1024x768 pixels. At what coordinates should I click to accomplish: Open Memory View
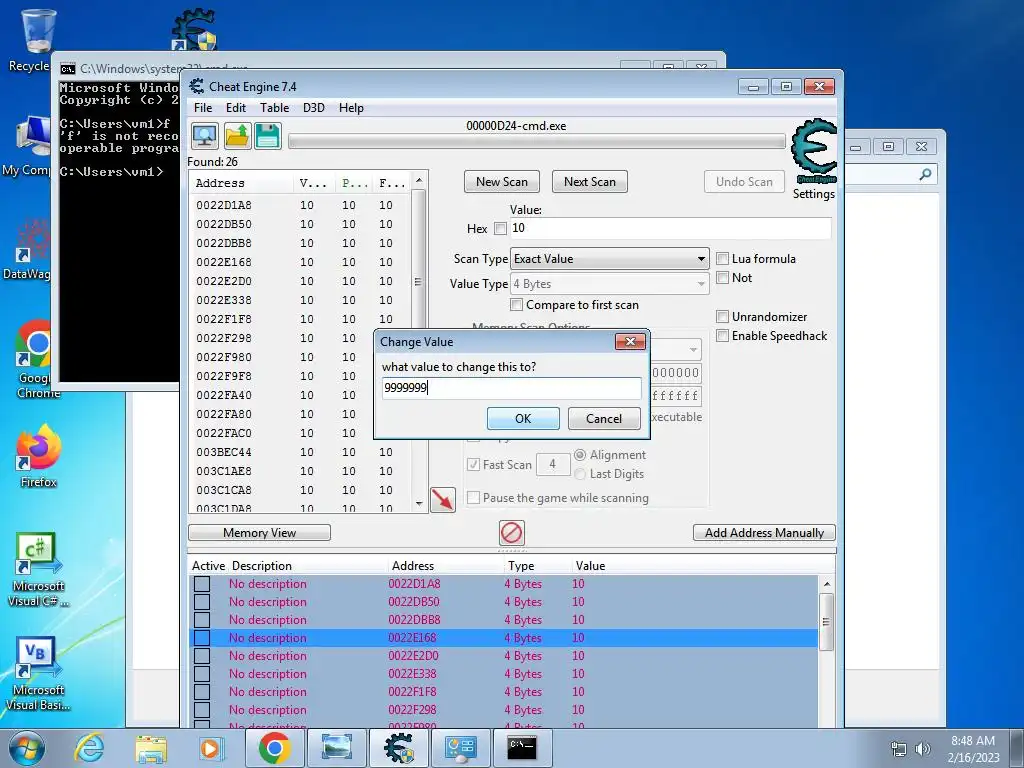[259, 533]
